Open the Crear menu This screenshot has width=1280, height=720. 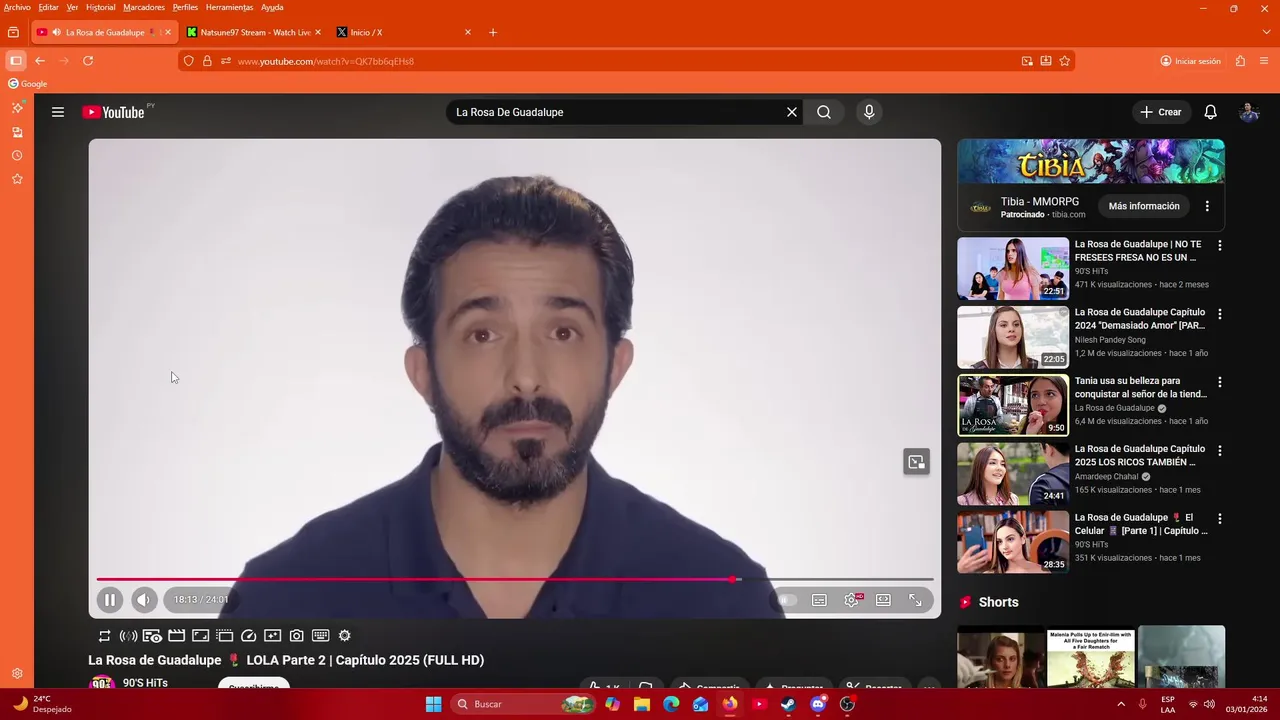tap(1161, 112)
